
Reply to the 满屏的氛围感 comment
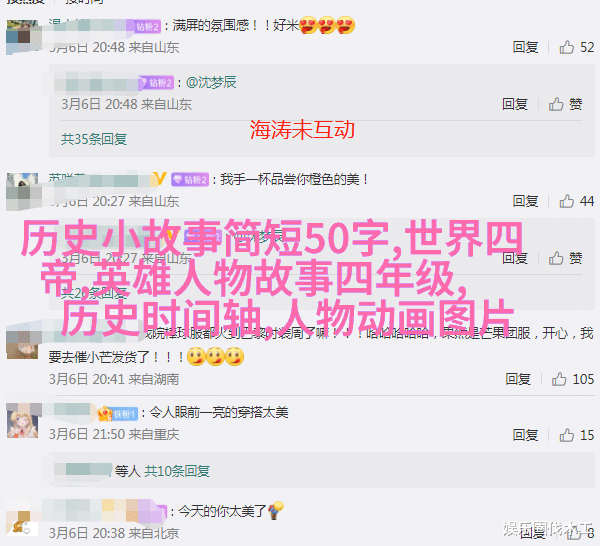(525, 47)
